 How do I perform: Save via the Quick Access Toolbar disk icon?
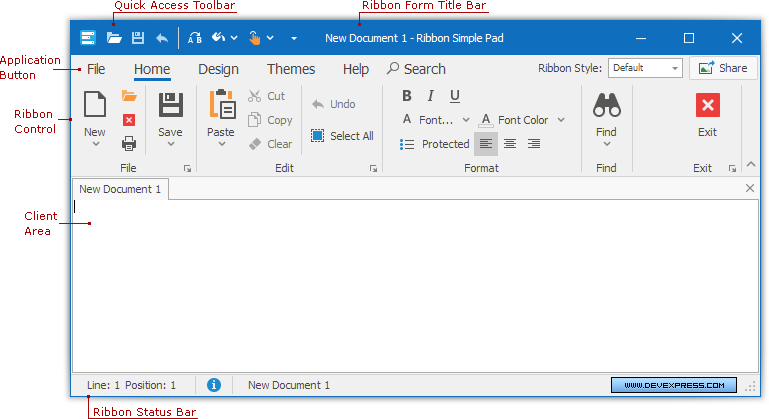click(x=138, y=38)
